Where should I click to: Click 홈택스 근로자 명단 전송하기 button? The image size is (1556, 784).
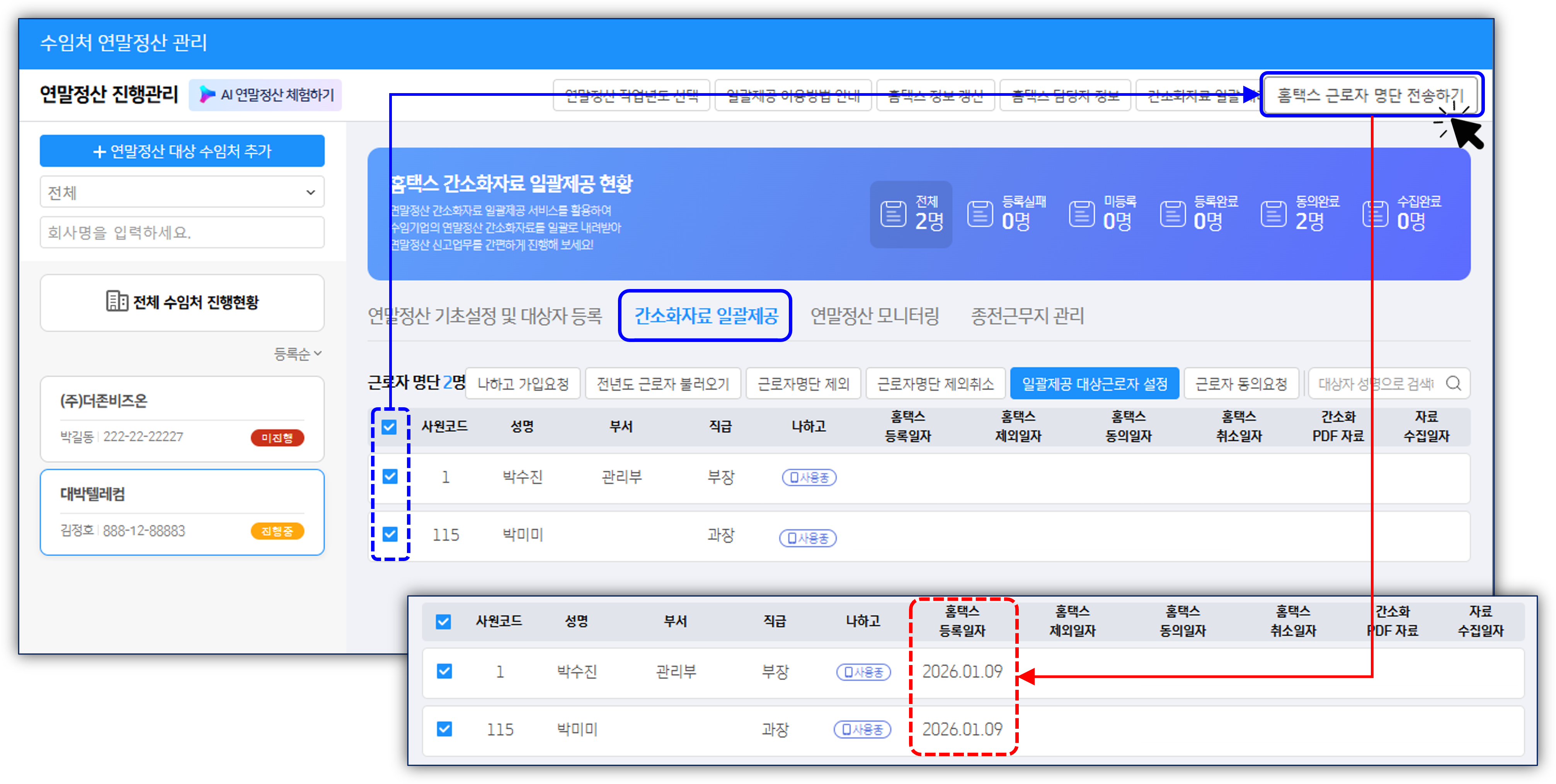coord(1370,95)
